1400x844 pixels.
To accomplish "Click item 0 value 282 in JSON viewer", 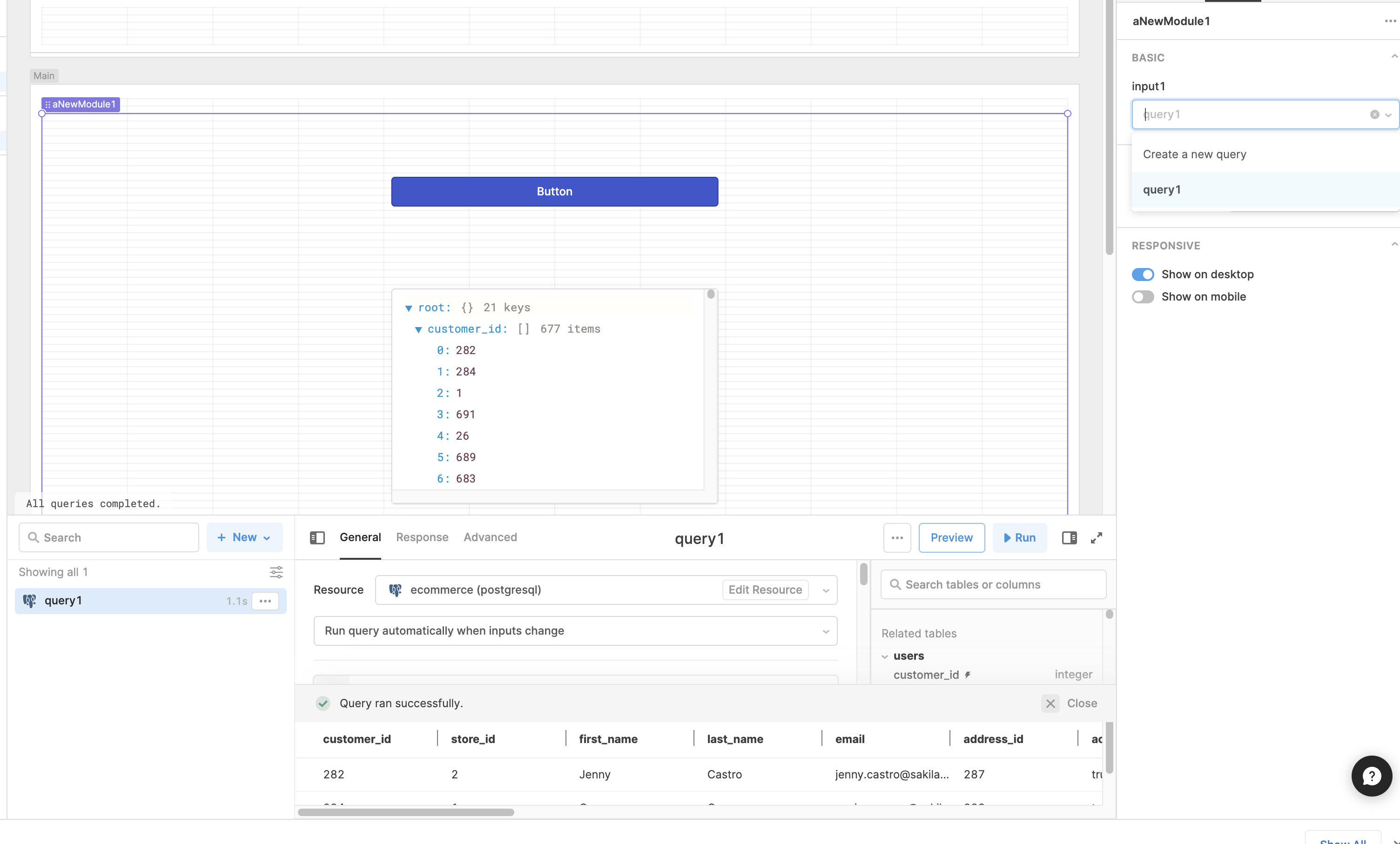I will [x=465, y=350].
